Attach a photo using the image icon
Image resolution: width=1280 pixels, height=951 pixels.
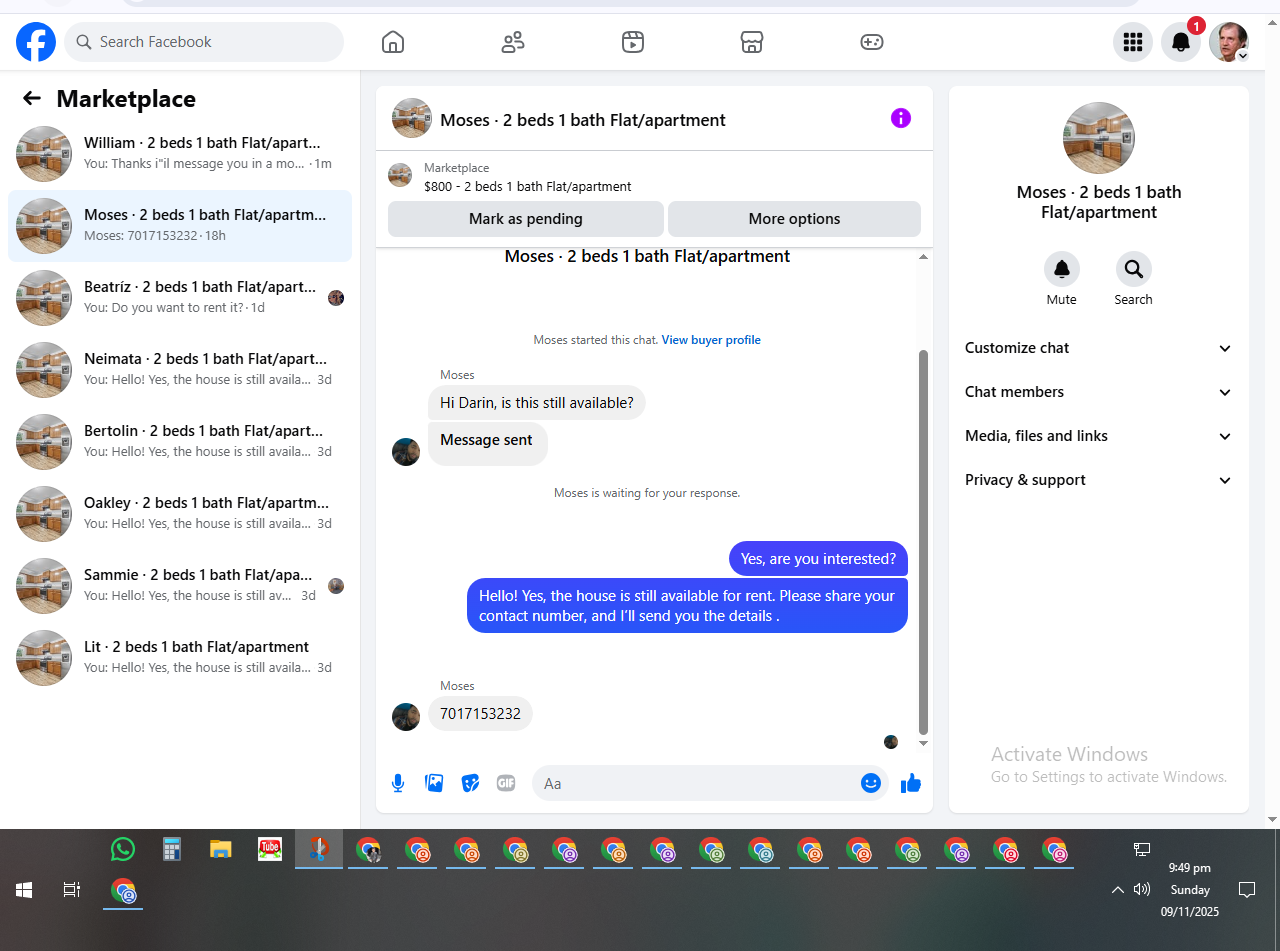click(x=434, y=783)
